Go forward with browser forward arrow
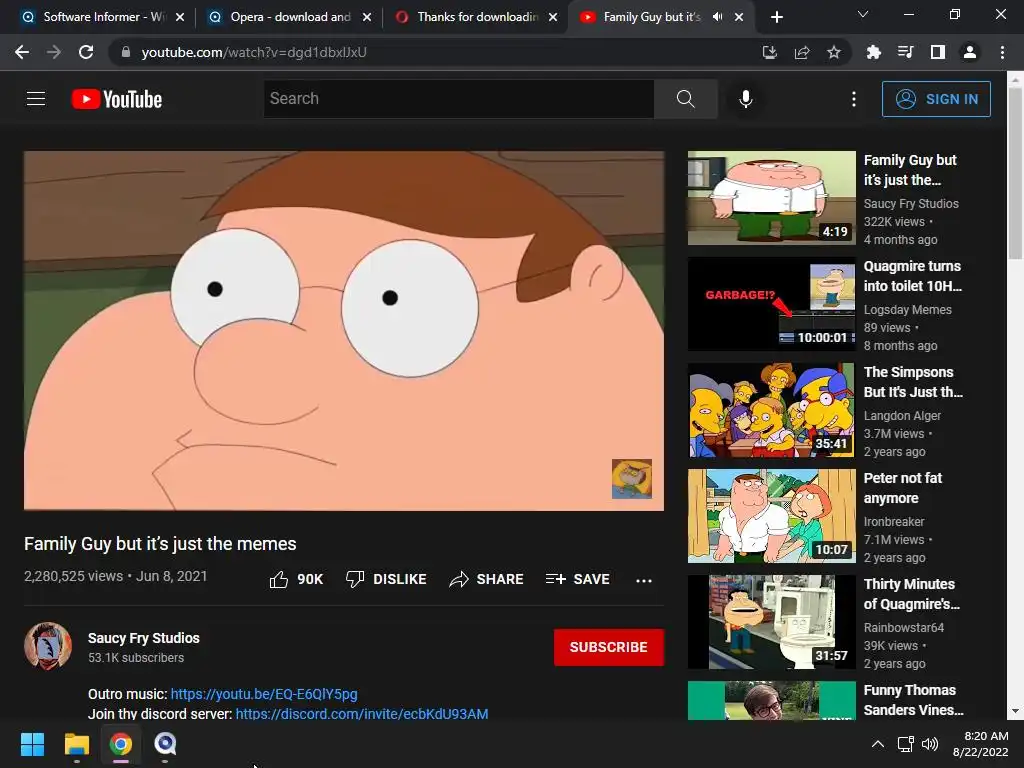Image resolution: width=1024 pixels, height=768 pixels. 54,52
